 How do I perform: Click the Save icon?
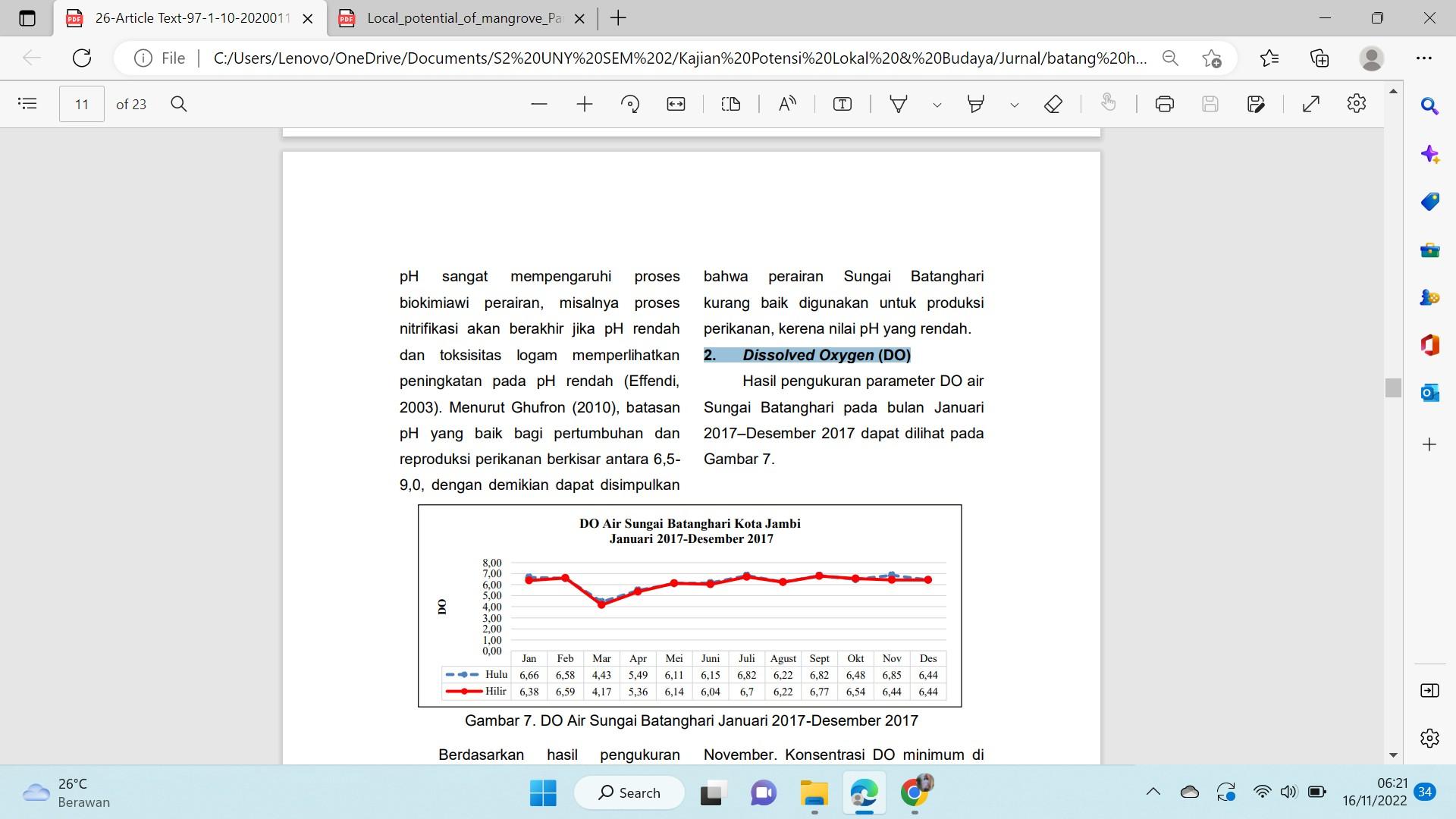(1210, 104)
